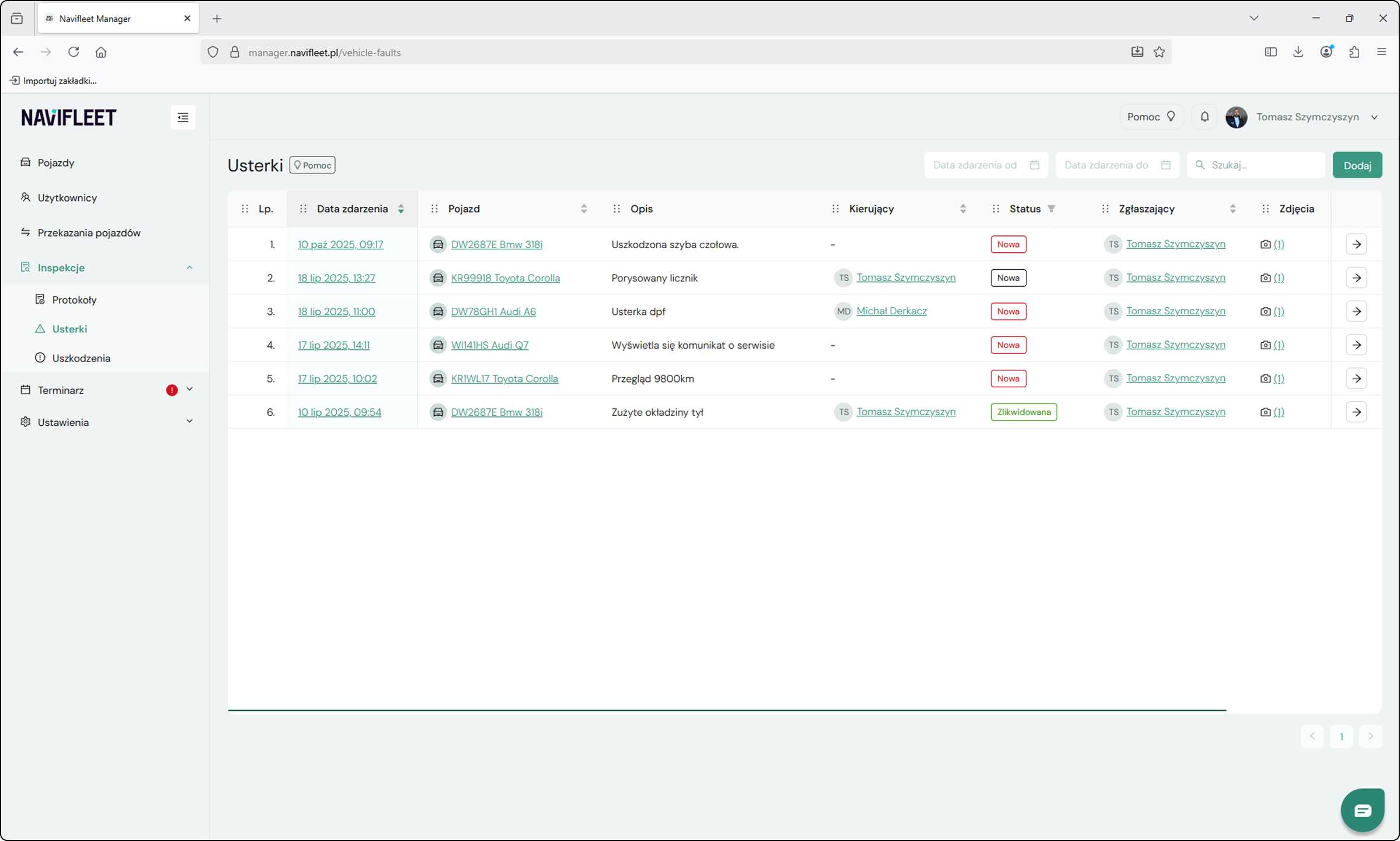Open the Tomasz Szymczyszyn user dropdown
The image size is (1400, 841).
(x=1374, y=117)
